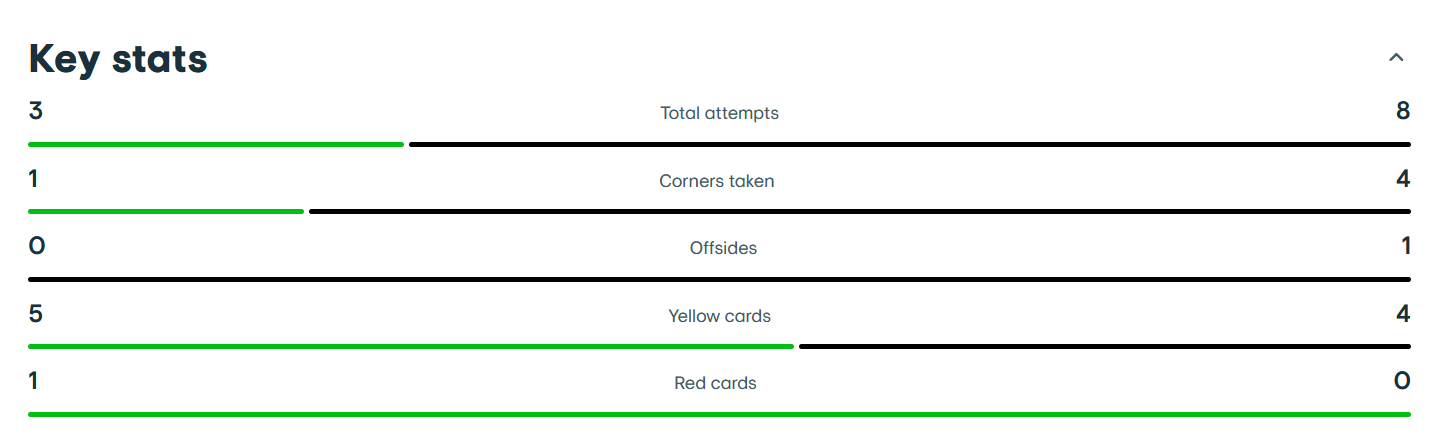Click the black Yellow cards bar segment

point(1105,347)
